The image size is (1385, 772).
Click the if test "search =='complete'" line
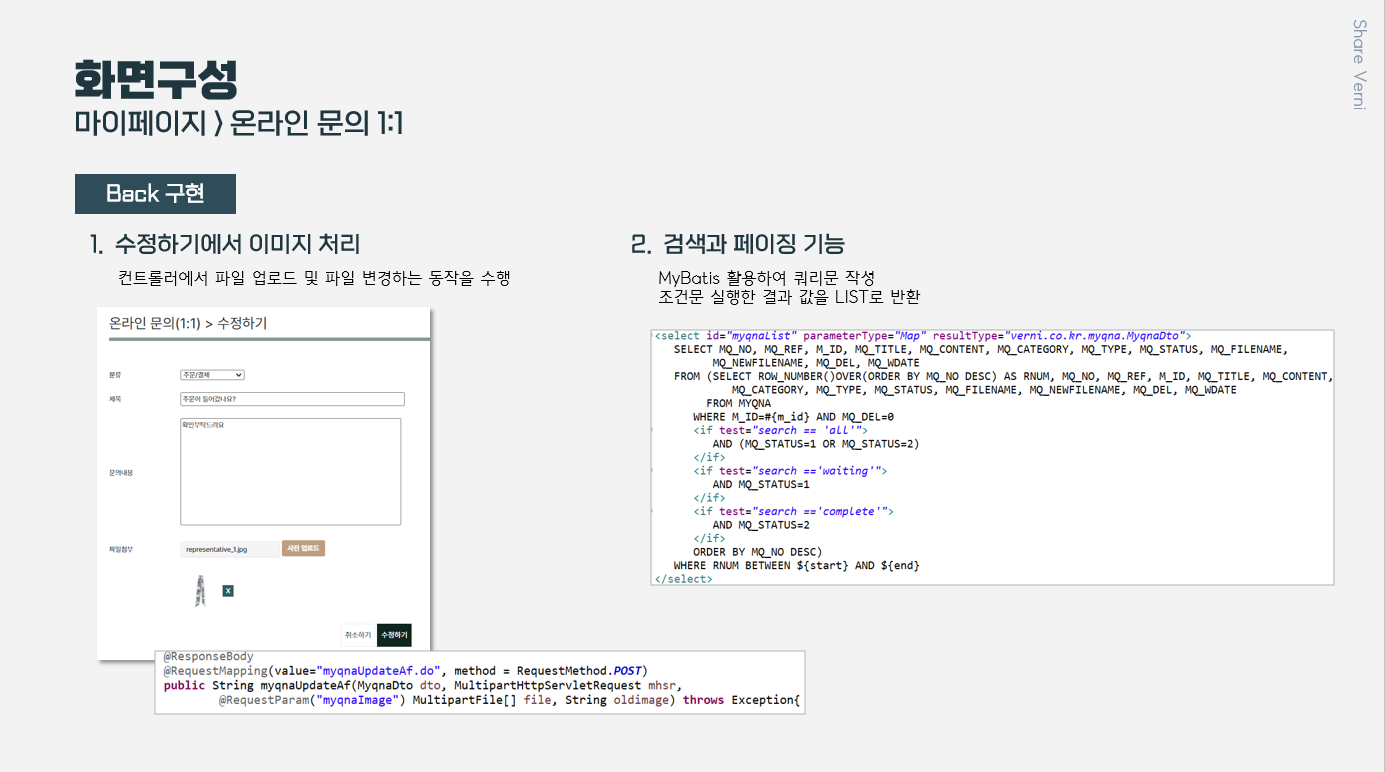click(x=793, y=511)
